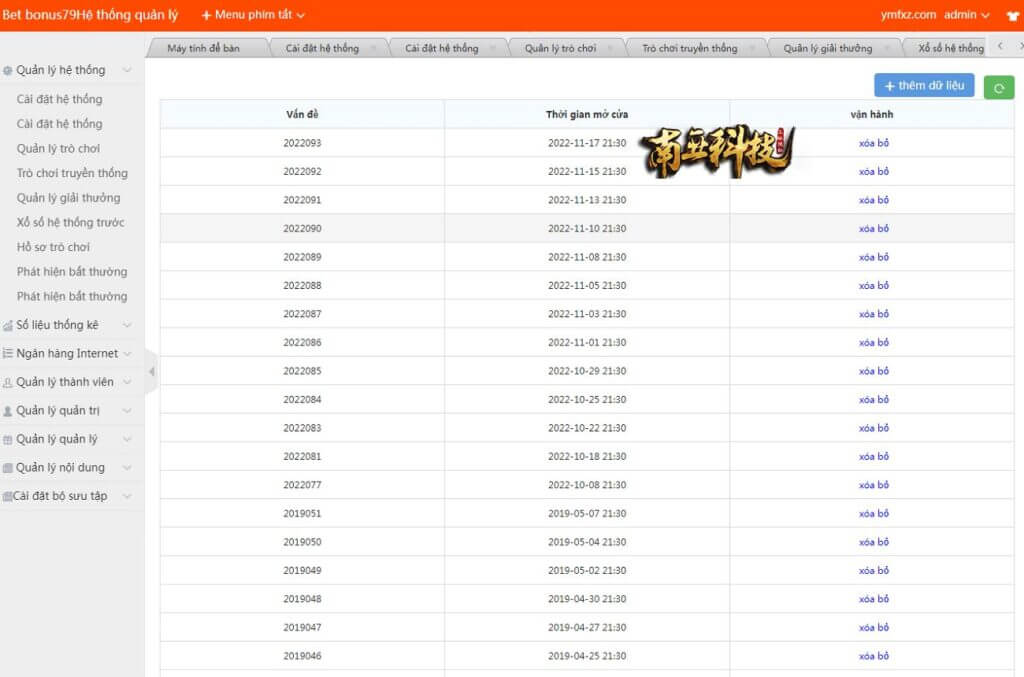Click the person icon beside Quản lý quản trị
Image resolution: width=1024 pixels, height=677 pixels.
click(8, 411)
